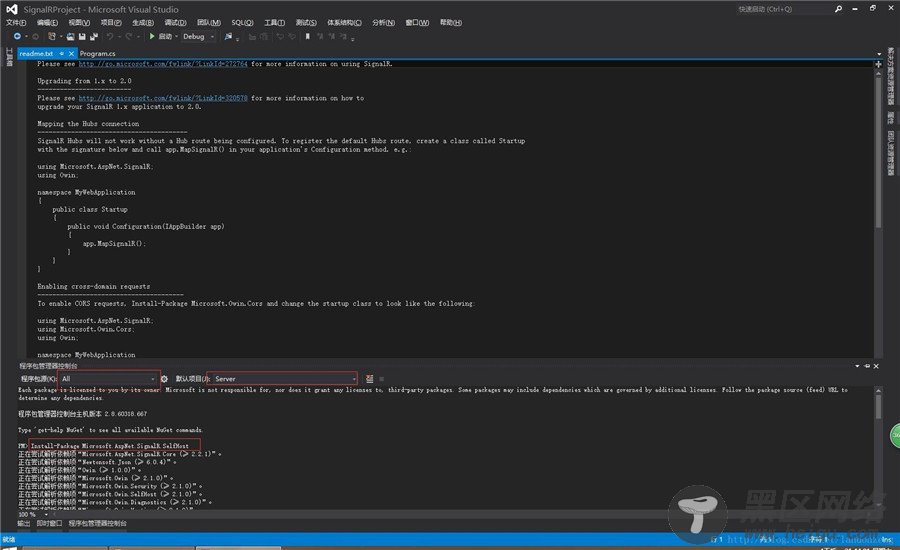Click the Visual Studio logo icon
This screenshot has height=550, width=900.
pyautogui.click(x=11, y=9)
